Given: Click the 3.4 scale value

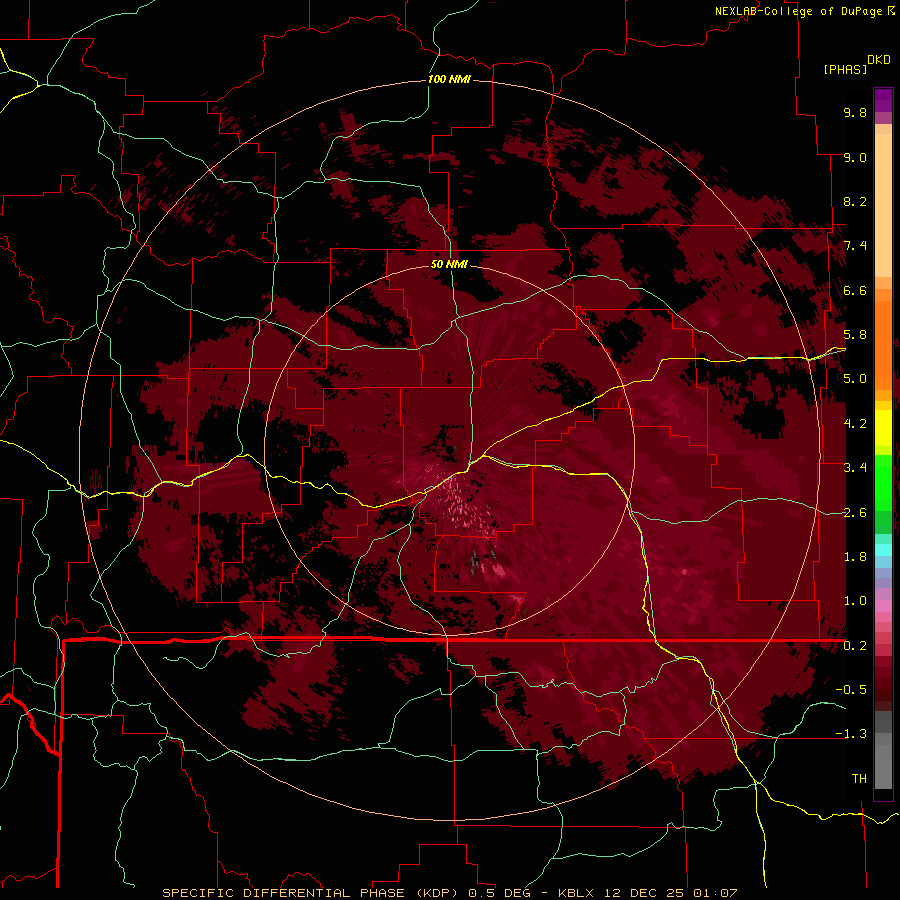Looking at the screenshot, I should tap(855, 468).
